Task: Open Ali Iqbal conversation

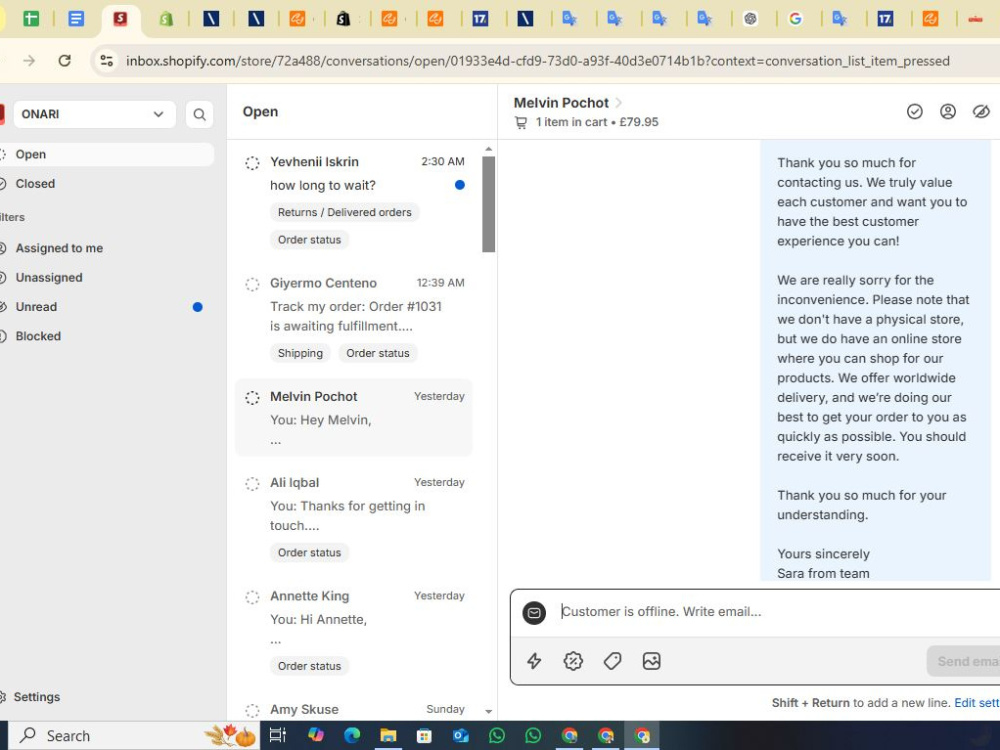Action: point(354,517)
